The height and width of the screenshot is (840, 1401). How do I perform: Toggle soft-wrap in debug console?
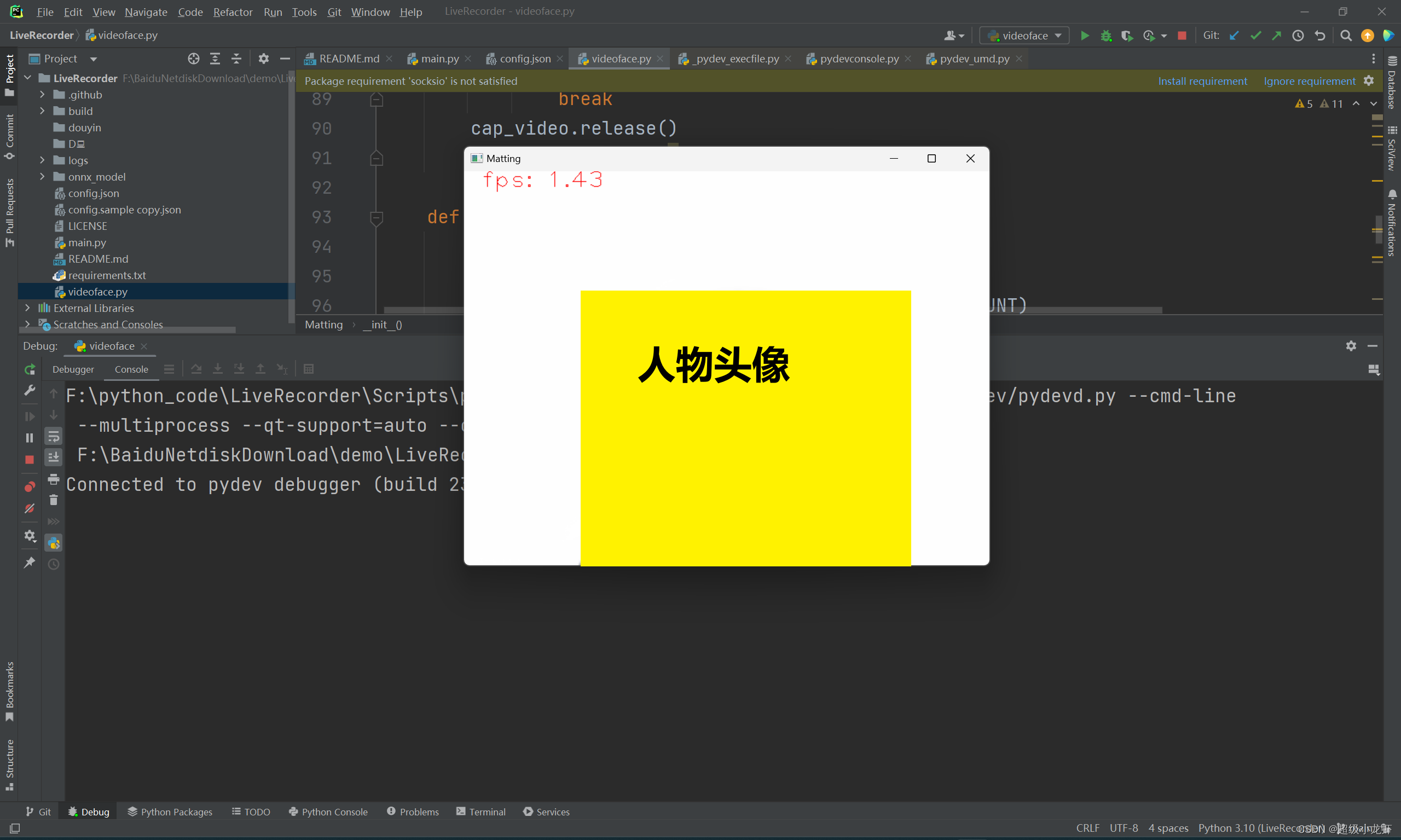click(x=53, y=436)
